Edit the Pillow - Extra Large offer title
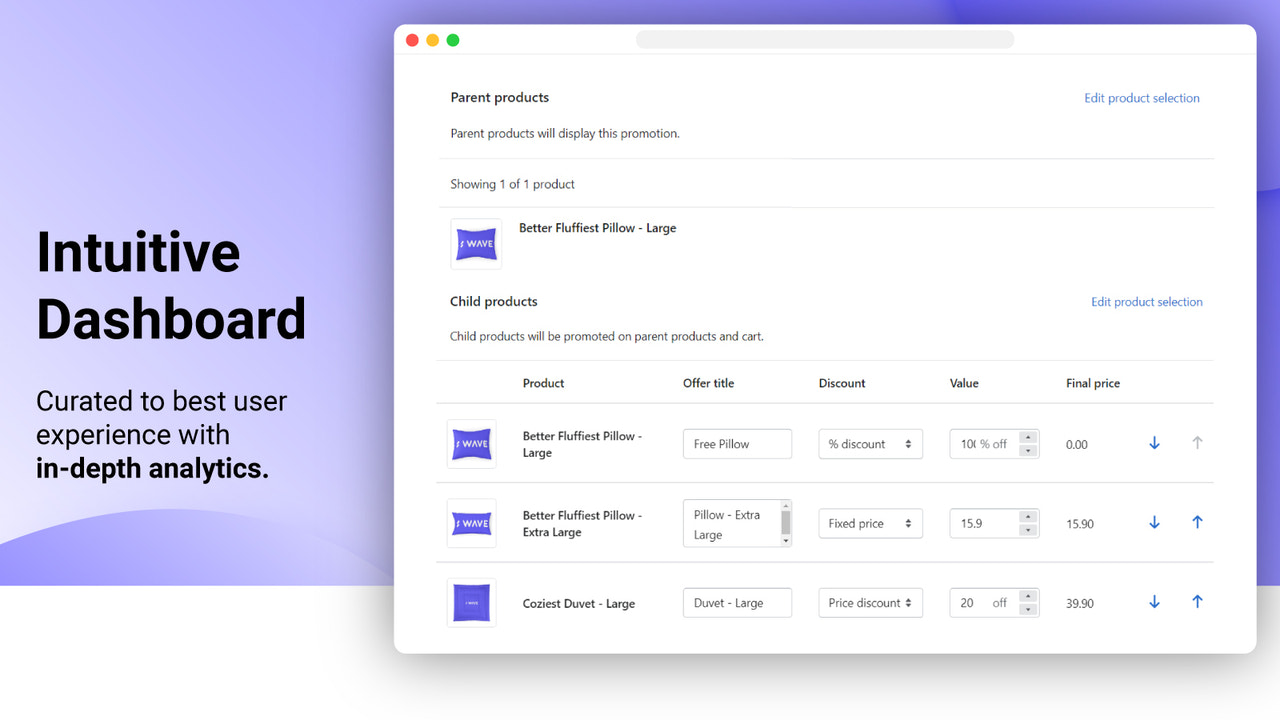Viewport: 1280px width, 720px height. (735, 523)
